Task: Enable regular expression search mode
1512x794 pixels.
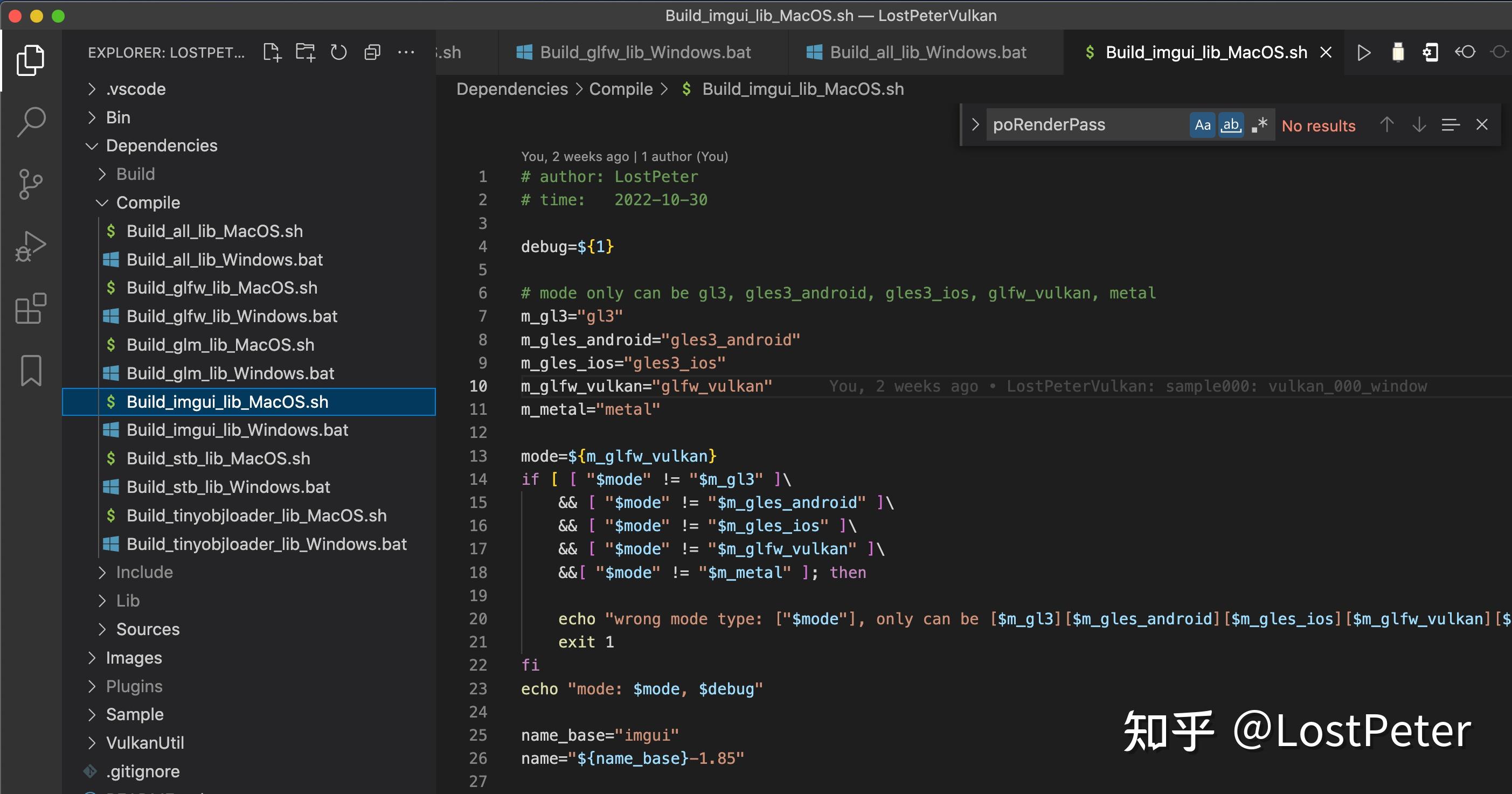Action: 1260,124
